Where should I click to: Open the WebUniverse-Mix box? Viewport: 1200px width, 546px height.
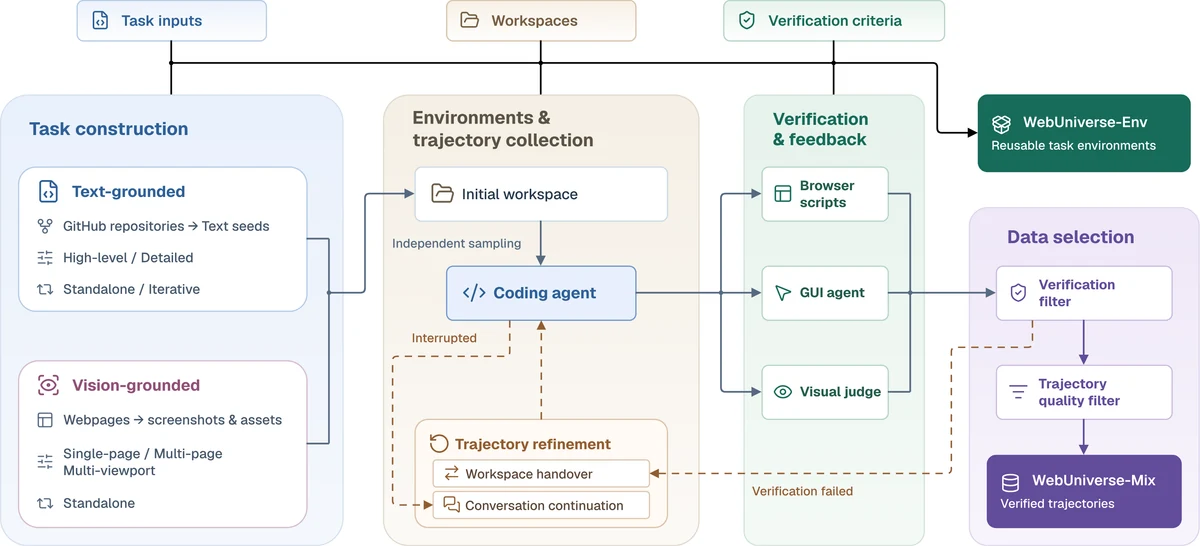(1084, 491)
